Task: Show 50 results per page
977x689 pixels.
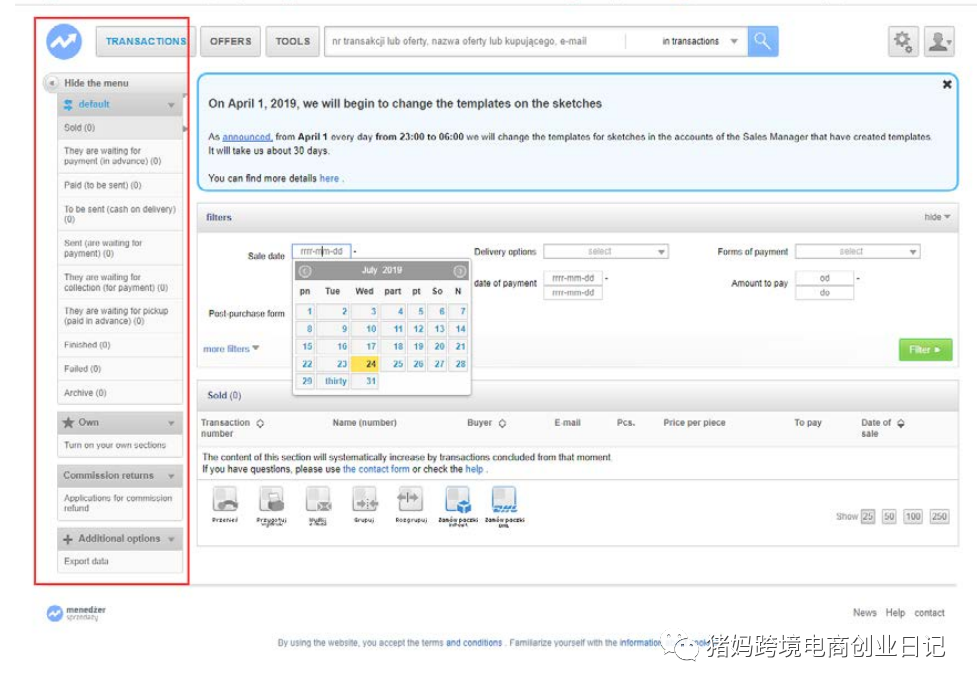Action: coord(889,517)
